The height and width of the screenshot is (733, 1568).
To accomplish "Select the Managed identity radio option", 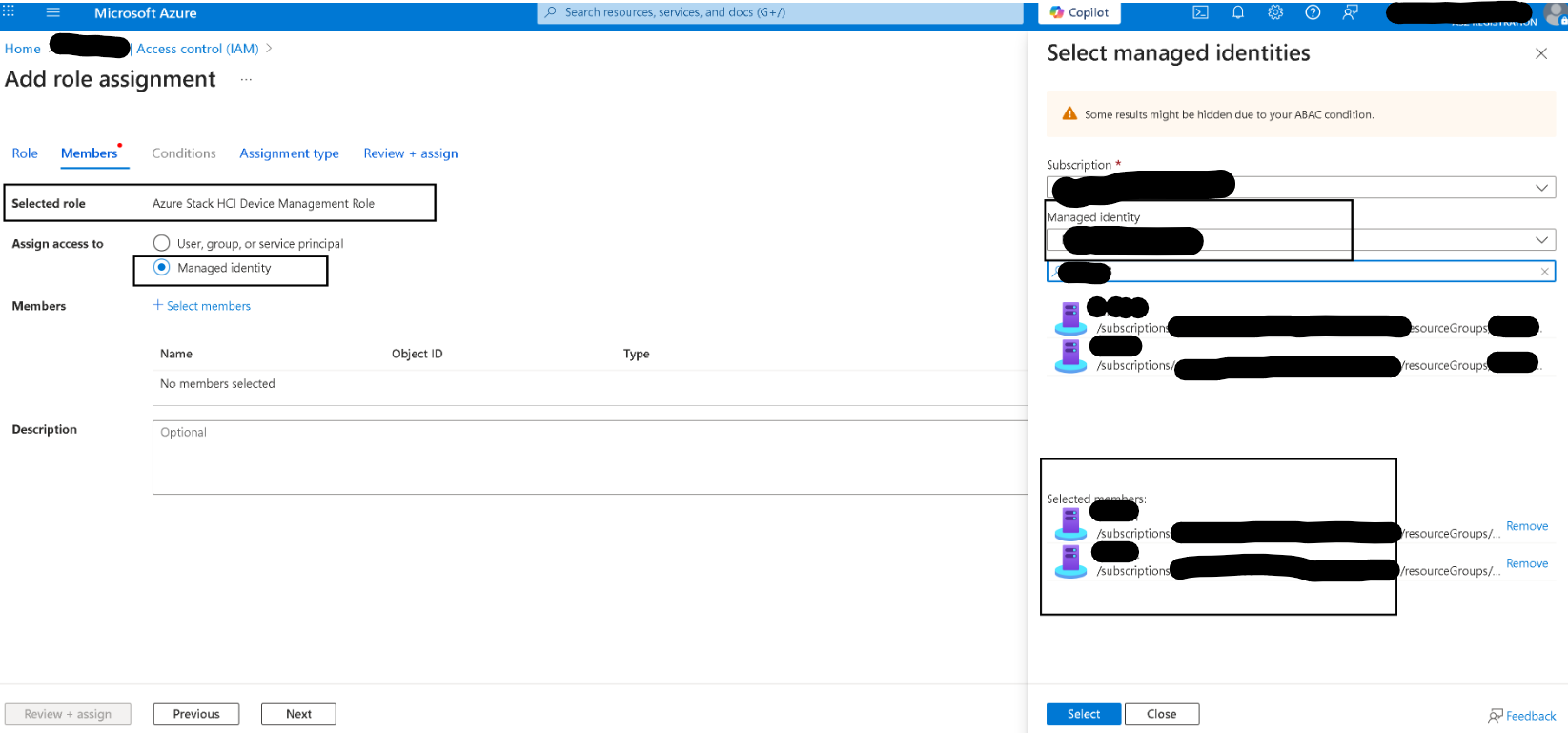I will pos(162,267).
